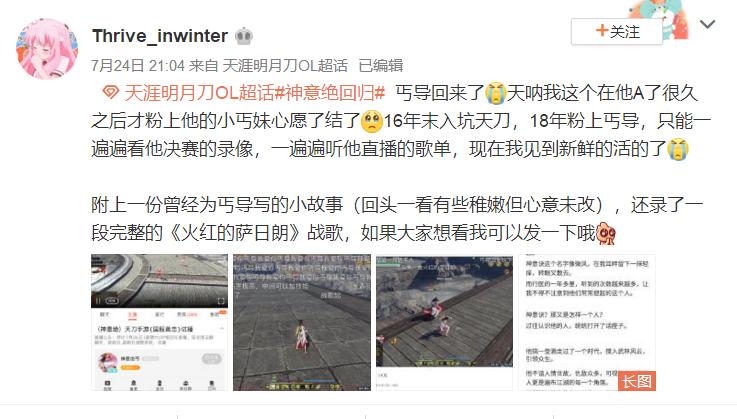
Task: Click the fullscreen icon in first thumbnail
Action: (x=221, y=300)
